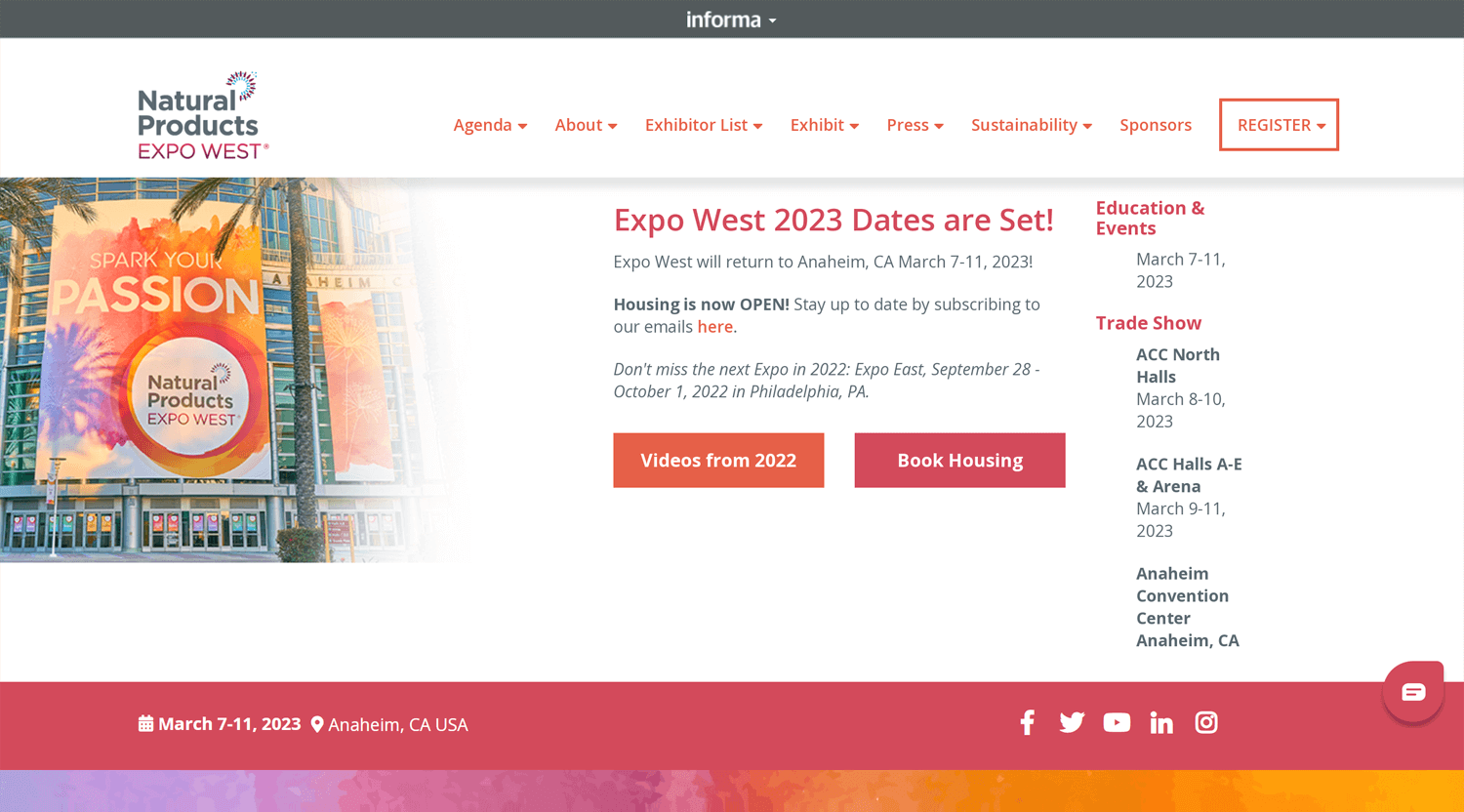Open the chat bubble widget
This screenshot has height=812, width=1464.
[x=1413, y=692]
